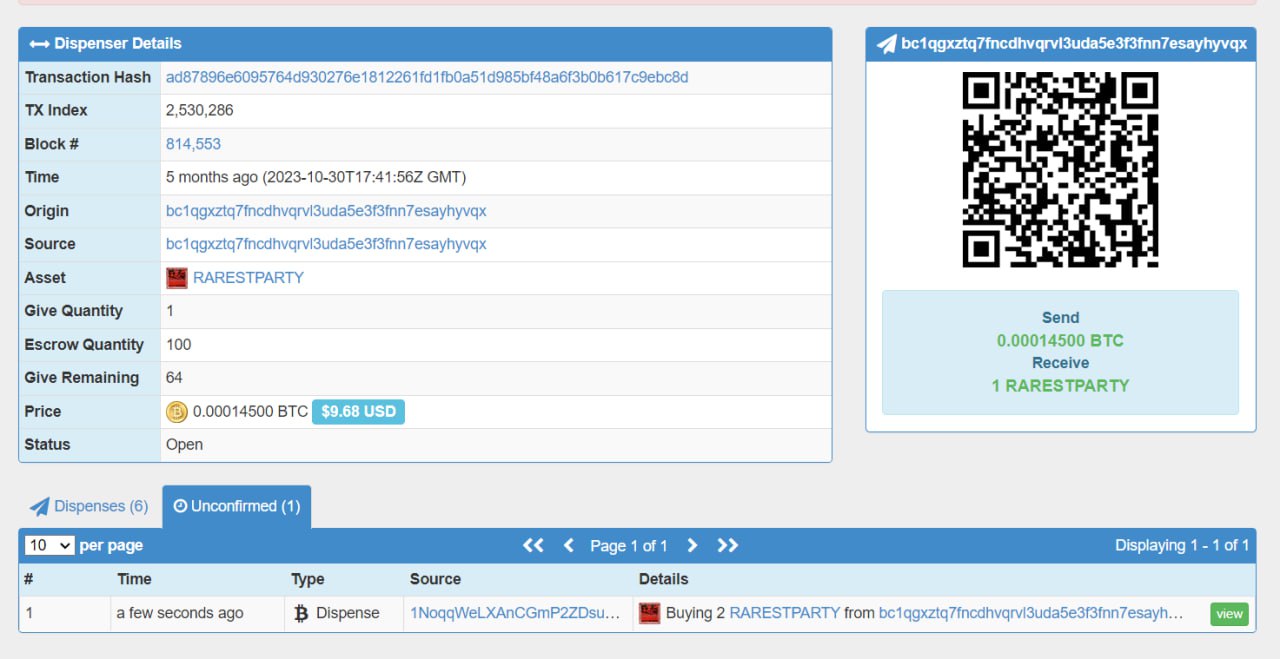The width and height of the screenshot is (1280, 659).
Task: Click the QR code image
Action: [1060, 170]
